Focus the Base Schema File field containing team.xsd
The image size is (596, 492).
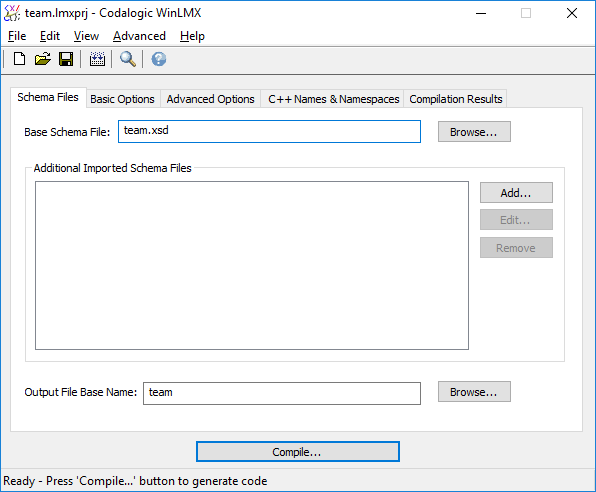coord(269,132)
